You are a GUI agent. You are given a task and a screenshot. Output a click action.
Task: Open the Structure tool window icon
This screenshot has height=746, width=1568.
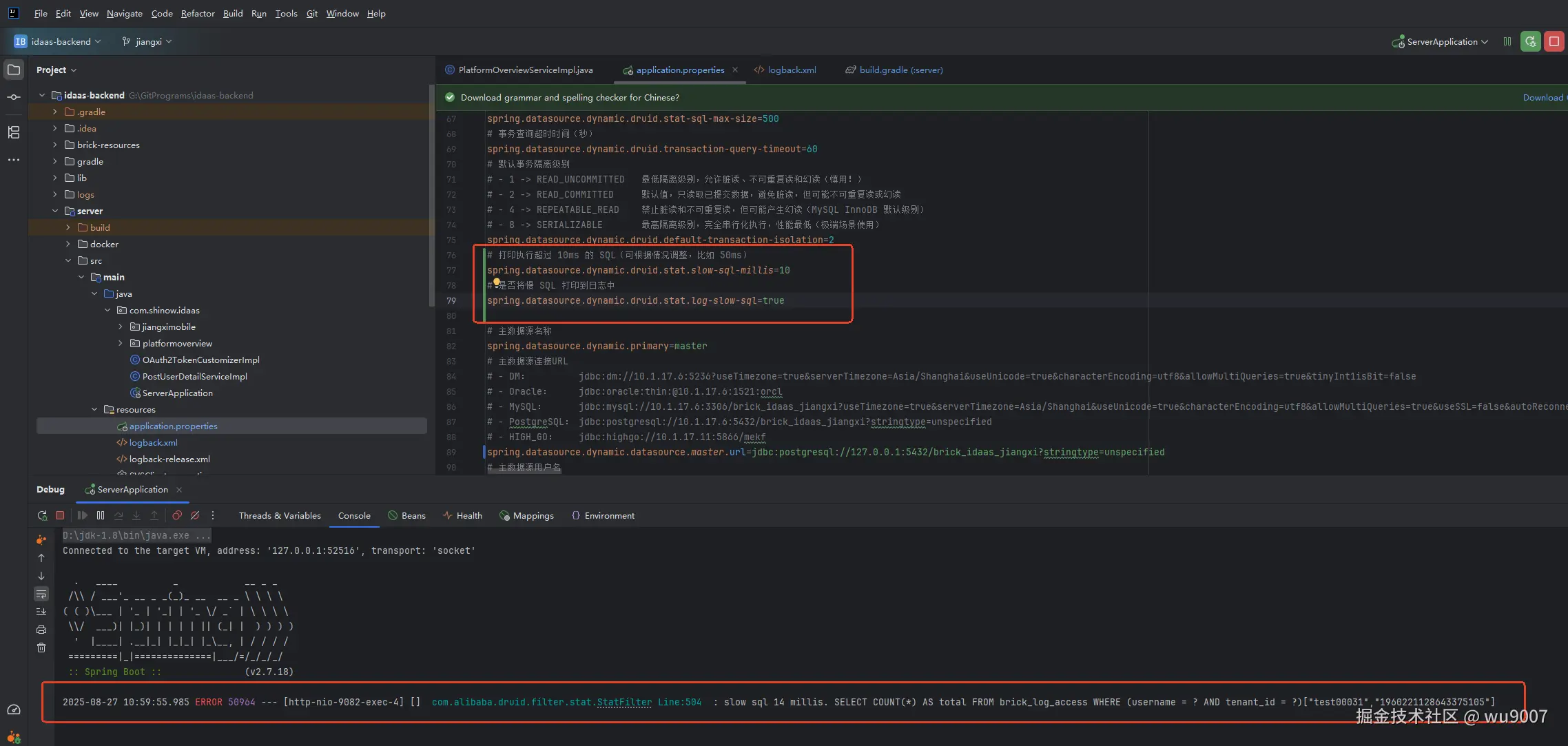click(x=14, y=132)
